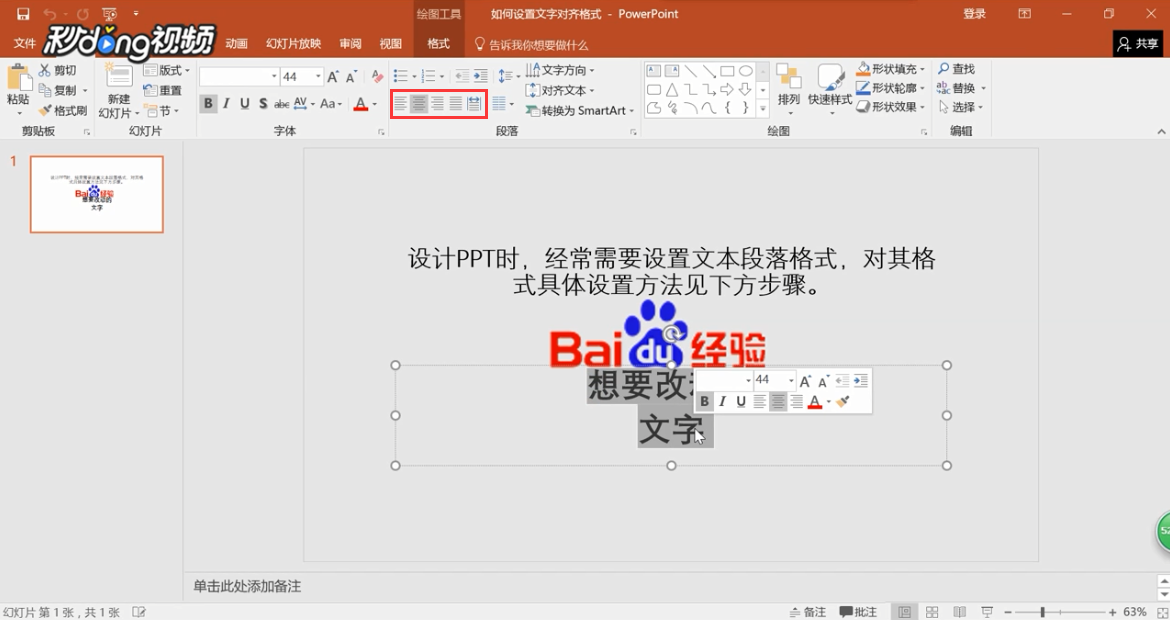Open the Section (节) dropdown

pyautogui.click(x=161, y=110)
